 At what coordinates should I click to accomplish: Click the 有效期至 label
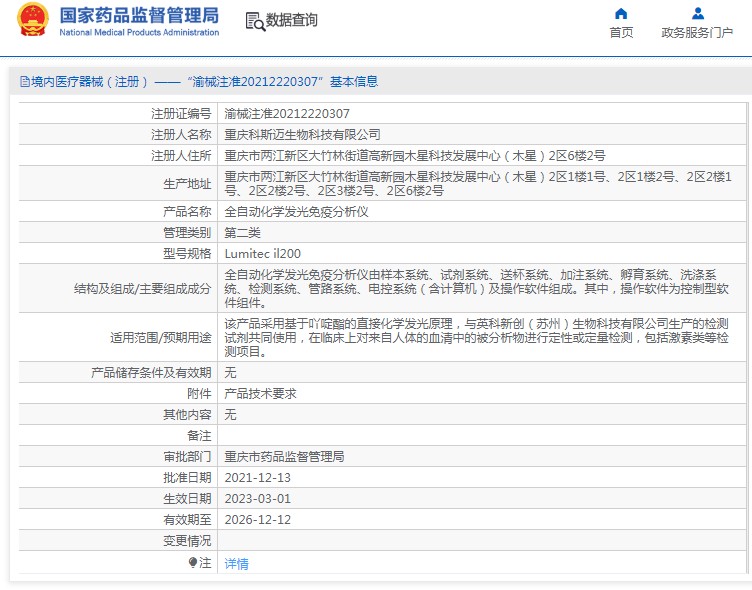(187, 519)
